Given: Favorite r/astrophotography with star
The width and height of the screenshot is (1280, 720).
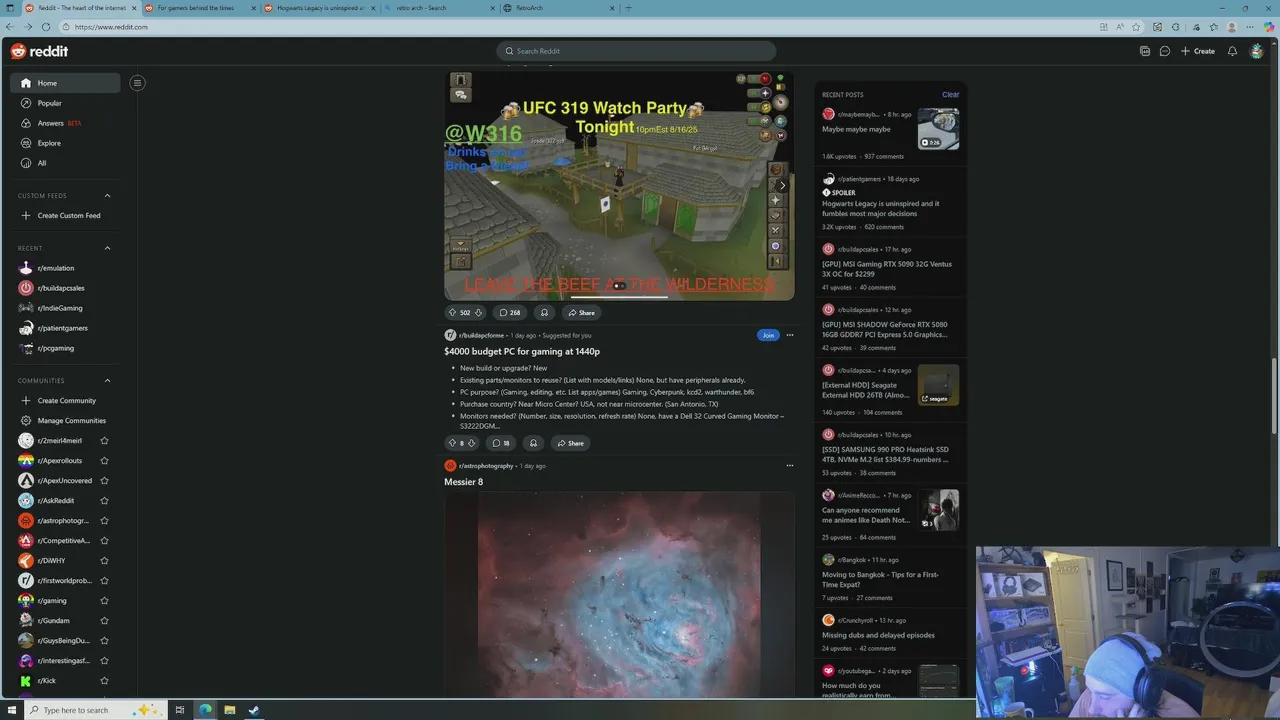Looking at the screenshot, I should [x=104, y=521].
